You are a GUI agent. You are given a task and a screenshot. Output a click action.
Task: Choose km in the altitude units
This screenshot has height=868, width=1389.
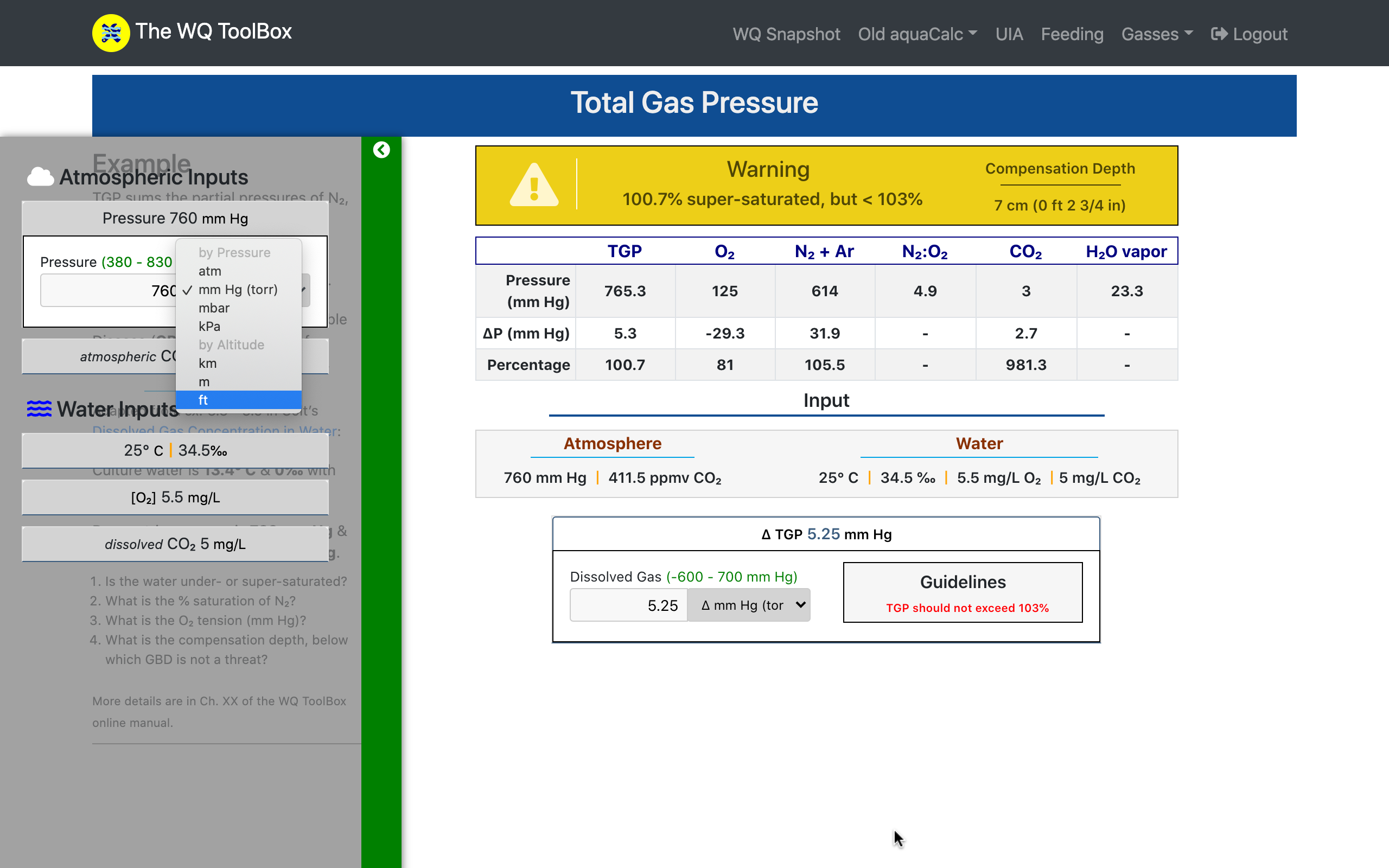(x=207, y=363)
